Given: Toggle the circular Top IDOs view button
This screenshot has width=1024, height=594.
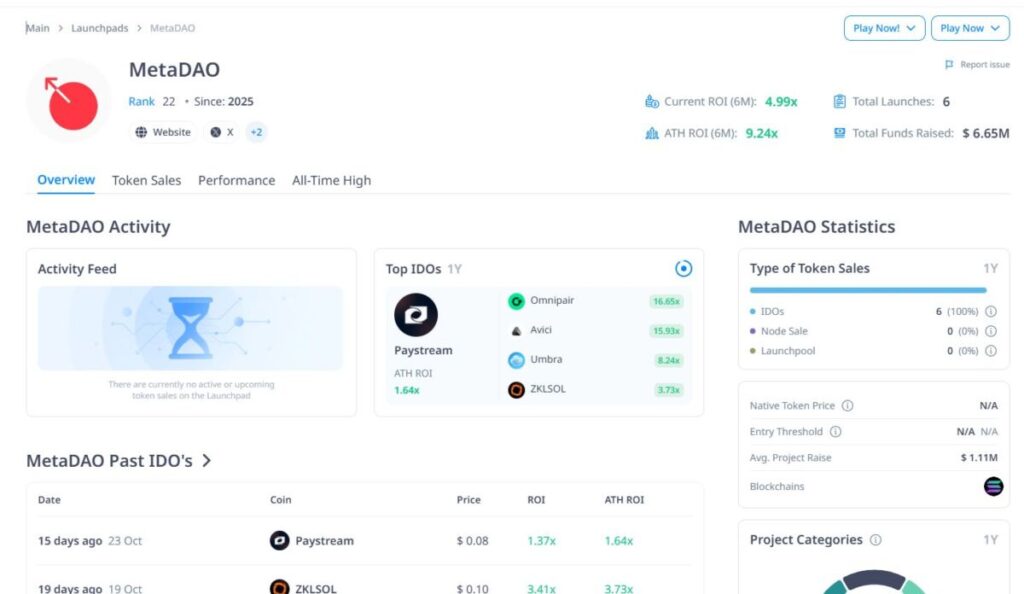Looking at the screenshot, I should point(683,268).
